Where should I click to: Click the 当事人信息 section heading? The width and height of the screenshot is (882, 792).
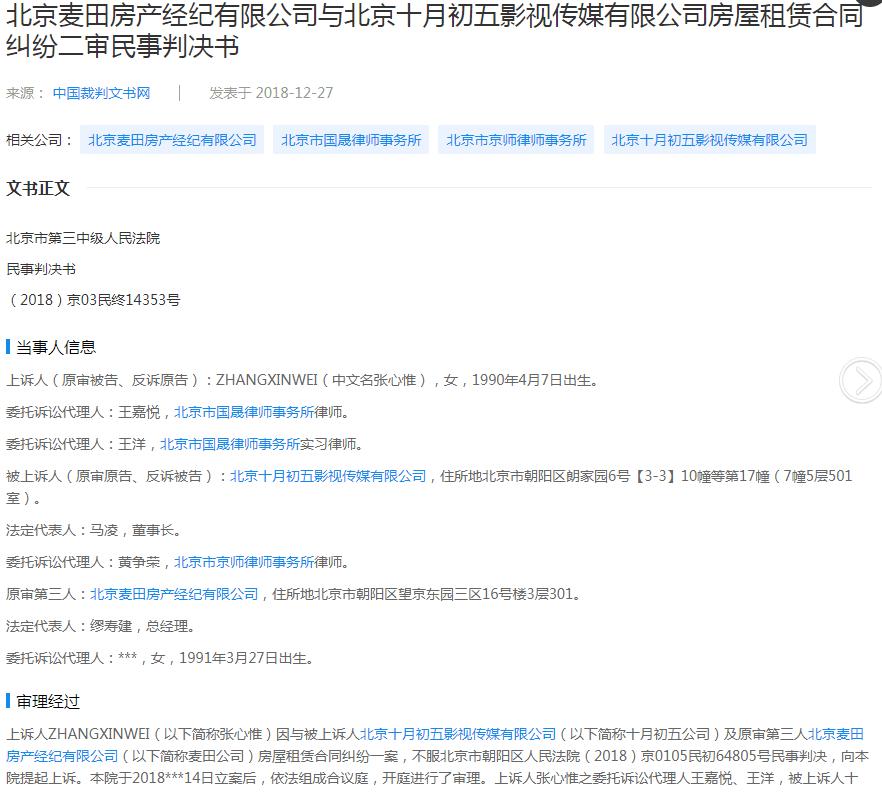[56, 347]
